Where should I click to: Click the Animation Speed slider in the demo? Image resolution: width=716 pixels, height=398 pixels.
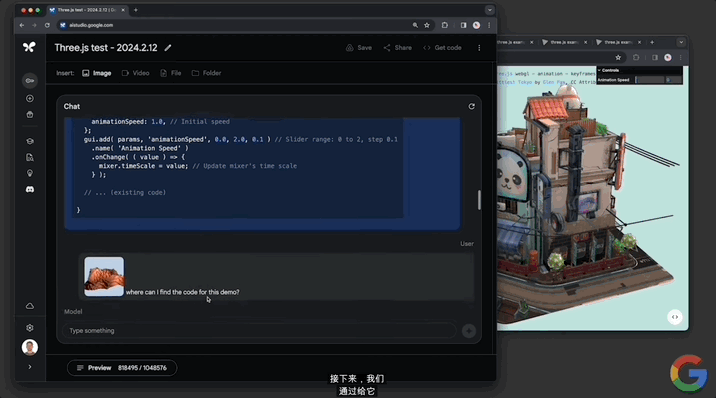click(x=649, y=80)
